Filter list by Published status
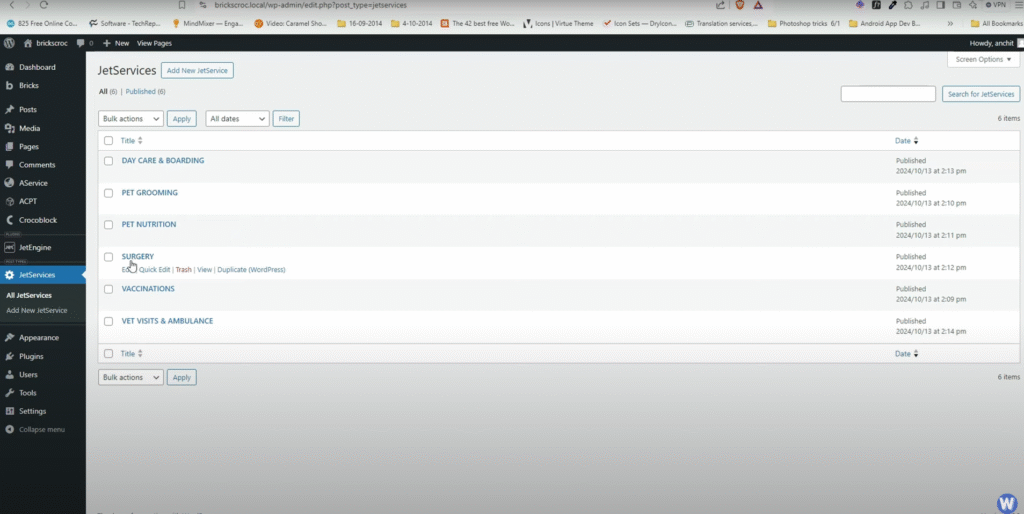Viewport: 1024px width, 514px height. [140, 91]
